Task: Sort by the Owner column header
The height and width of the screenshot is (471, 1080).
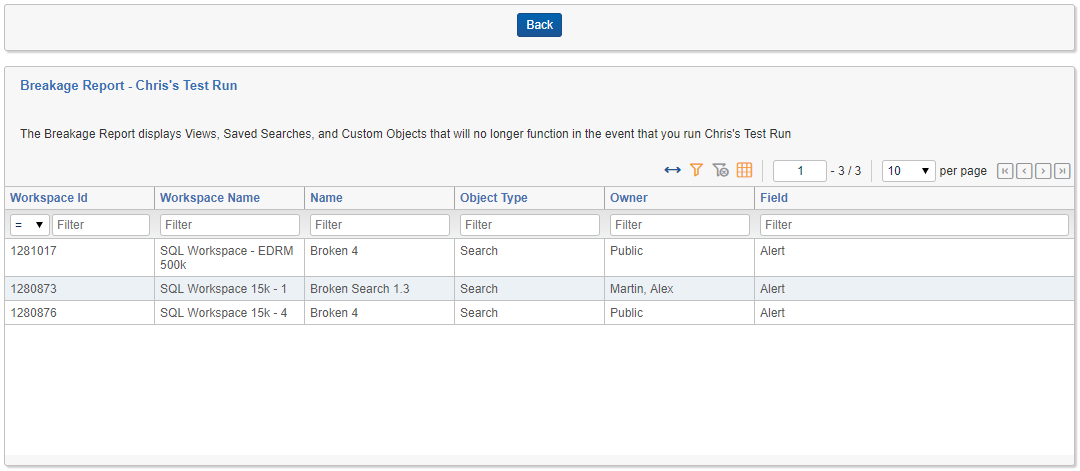Action: point(629,198)
